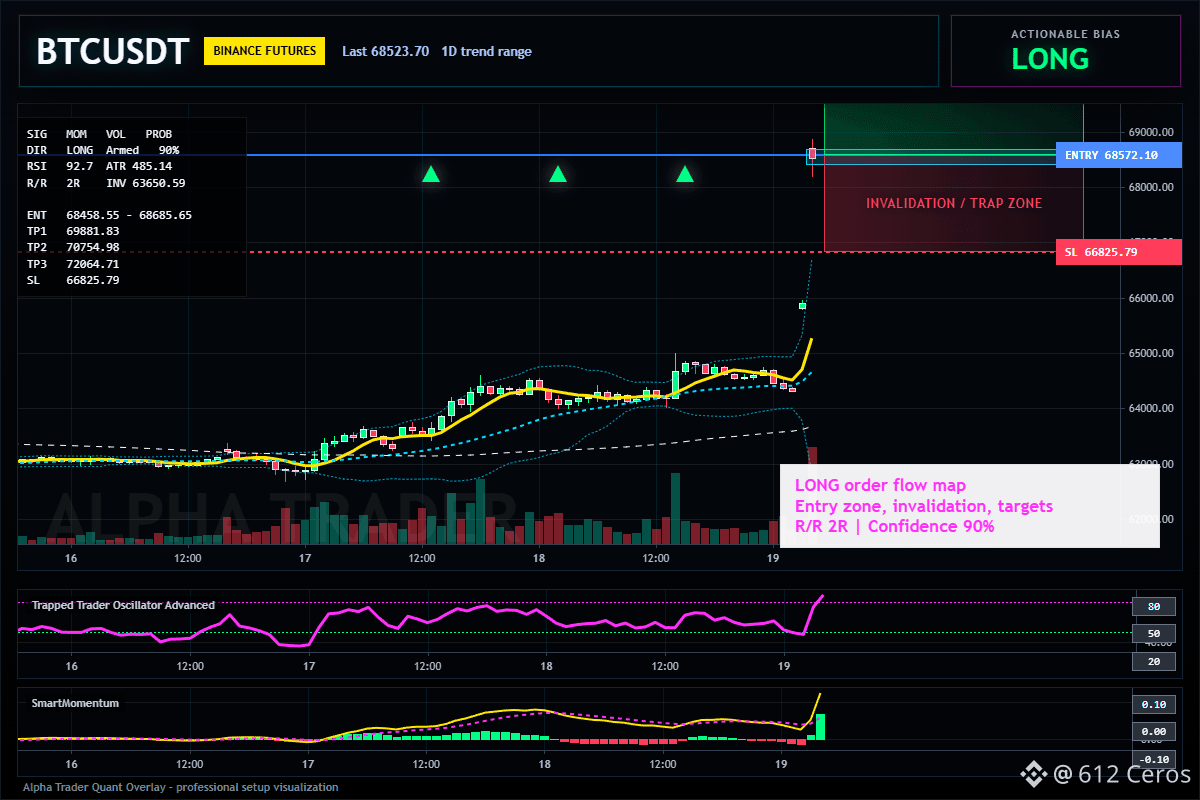
Task: Click the ENT 68458.55 - 68685.65 row
Action: pos(109,215)
